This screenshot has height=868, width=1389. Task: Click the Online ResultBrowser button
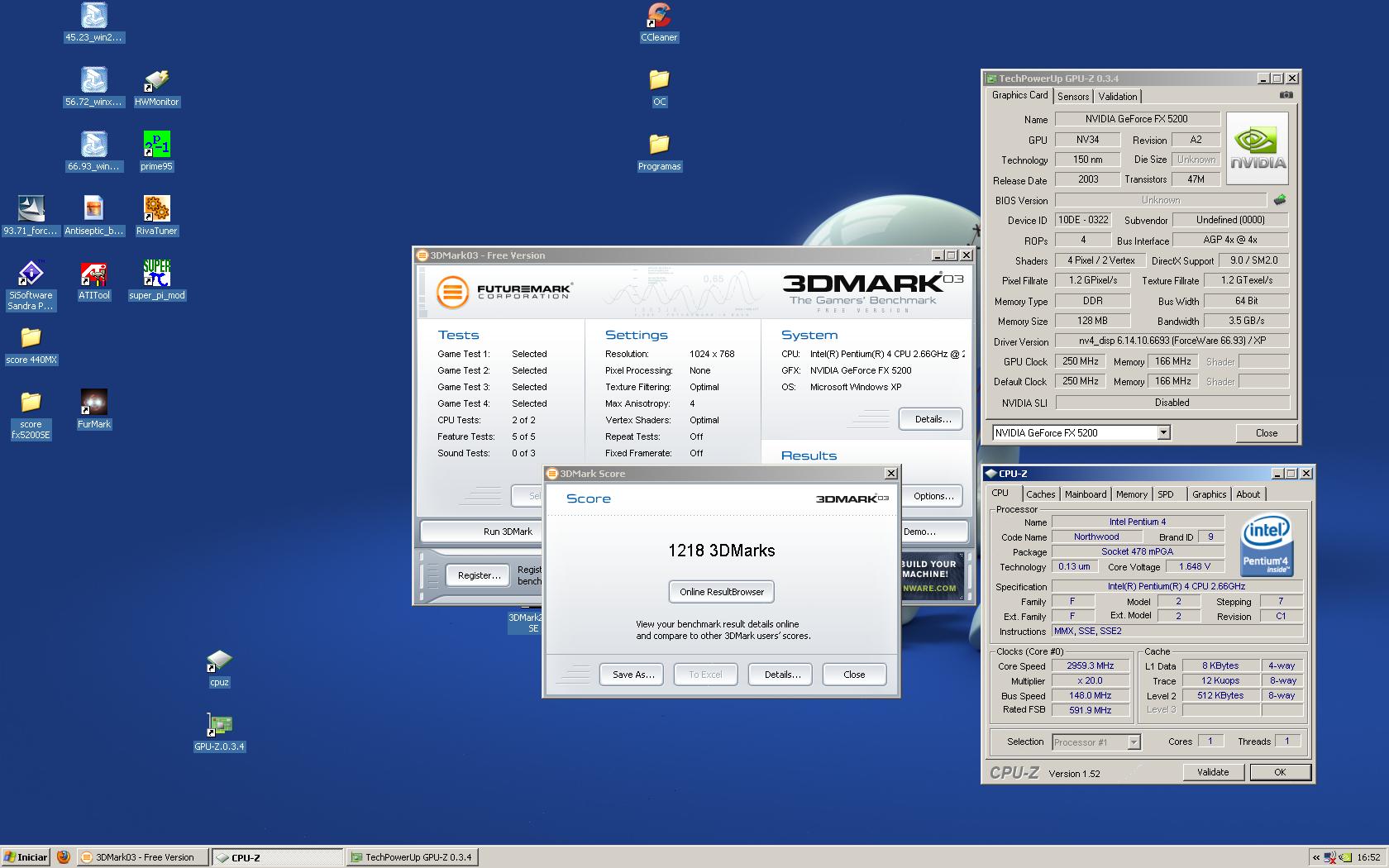[722, 592]
